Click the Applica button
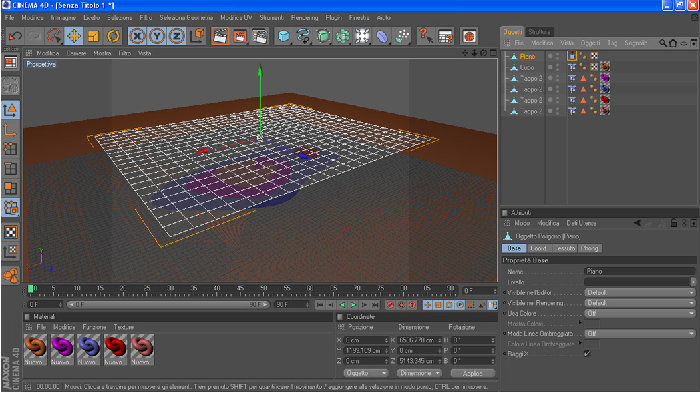Image resolution: width=700 pixels, height=393 pixels. pos(473,373)
